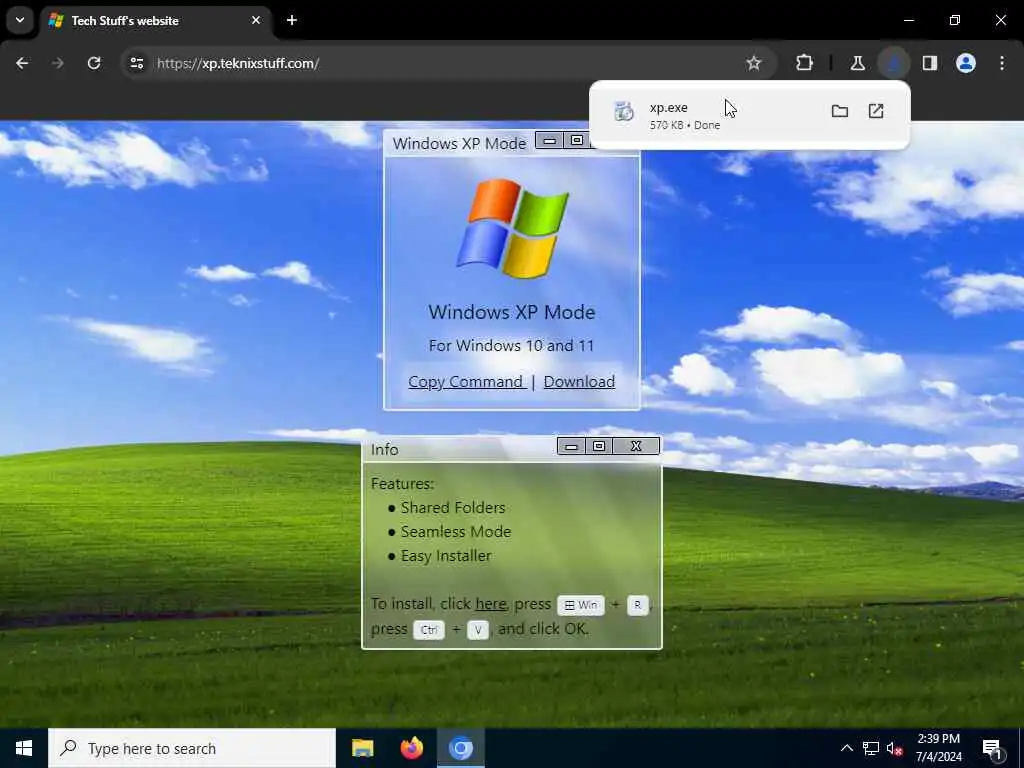Open Chrome Labs flask icon
1024x768 pixels.
[x=857, y=63]
